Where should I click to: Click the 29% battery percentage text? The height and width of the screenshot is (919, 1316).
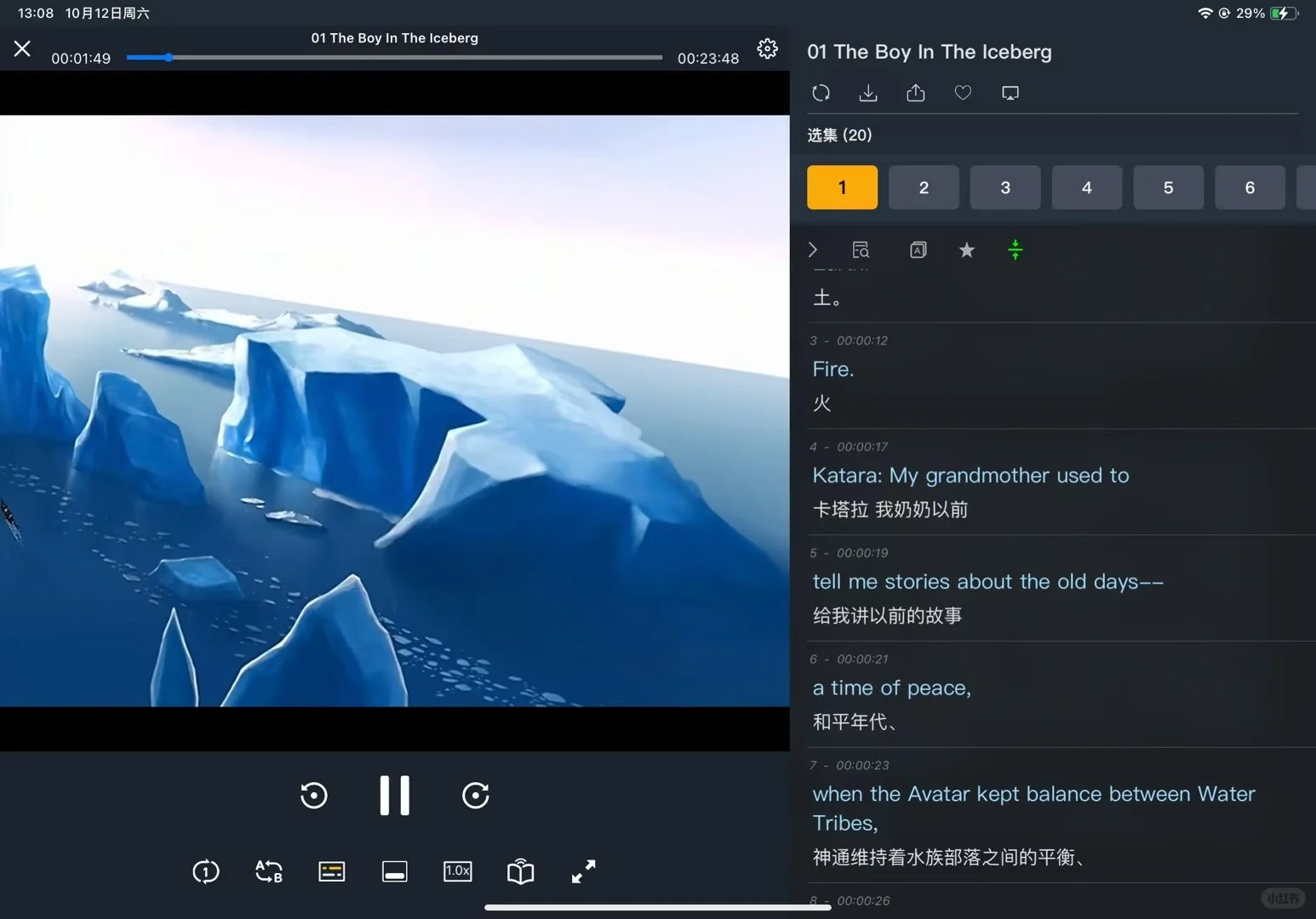[1250, 13]
